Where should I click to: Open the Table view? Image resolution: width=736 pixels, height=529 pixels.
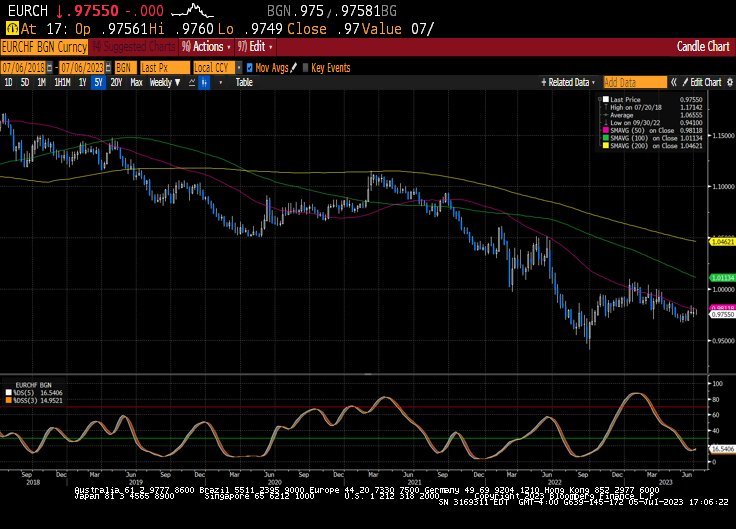click(x=243, y=82)
